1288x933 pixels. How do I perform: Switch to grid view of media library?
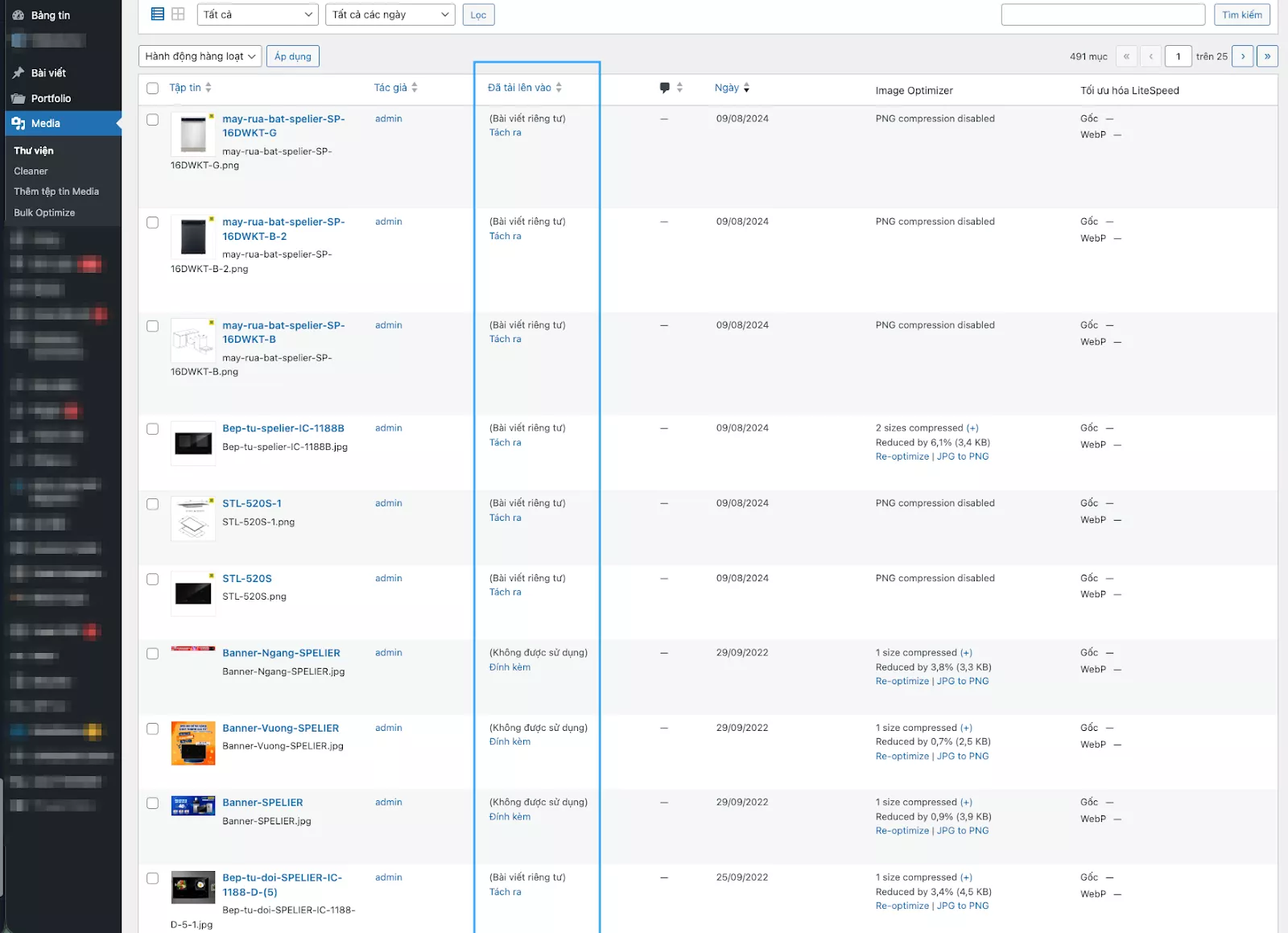[x=178, y=14]
